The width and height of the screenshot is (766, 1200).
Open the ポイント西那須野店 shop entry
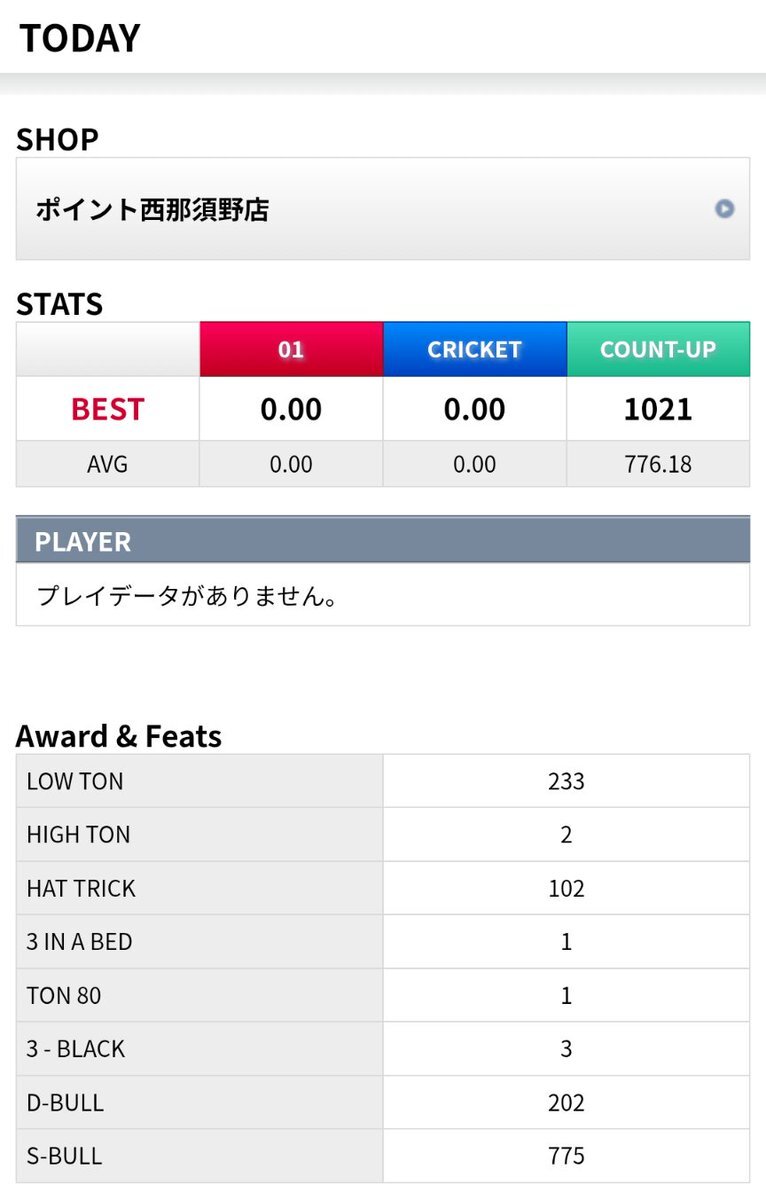point(382,209)
